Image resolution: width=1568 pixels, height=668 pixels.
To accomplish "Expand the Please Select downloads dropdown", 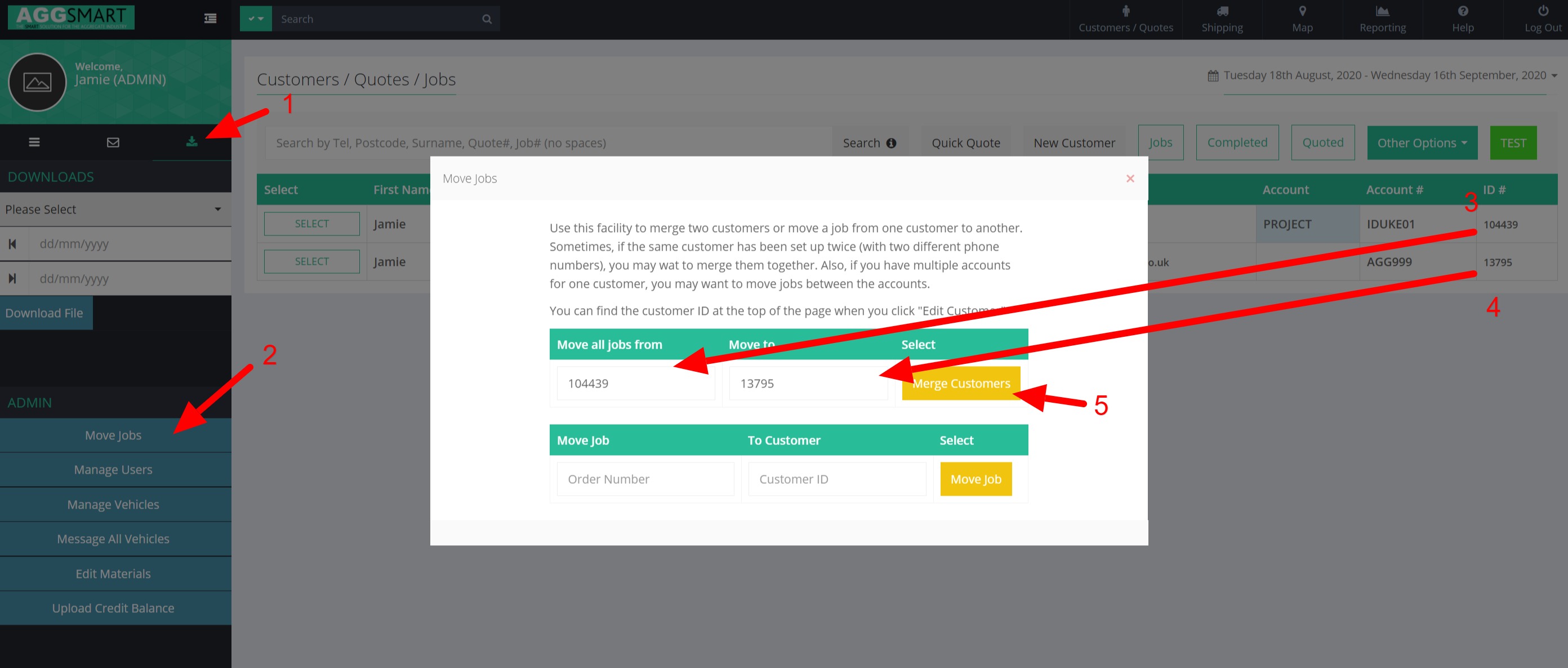I will (x=115, y=210).
